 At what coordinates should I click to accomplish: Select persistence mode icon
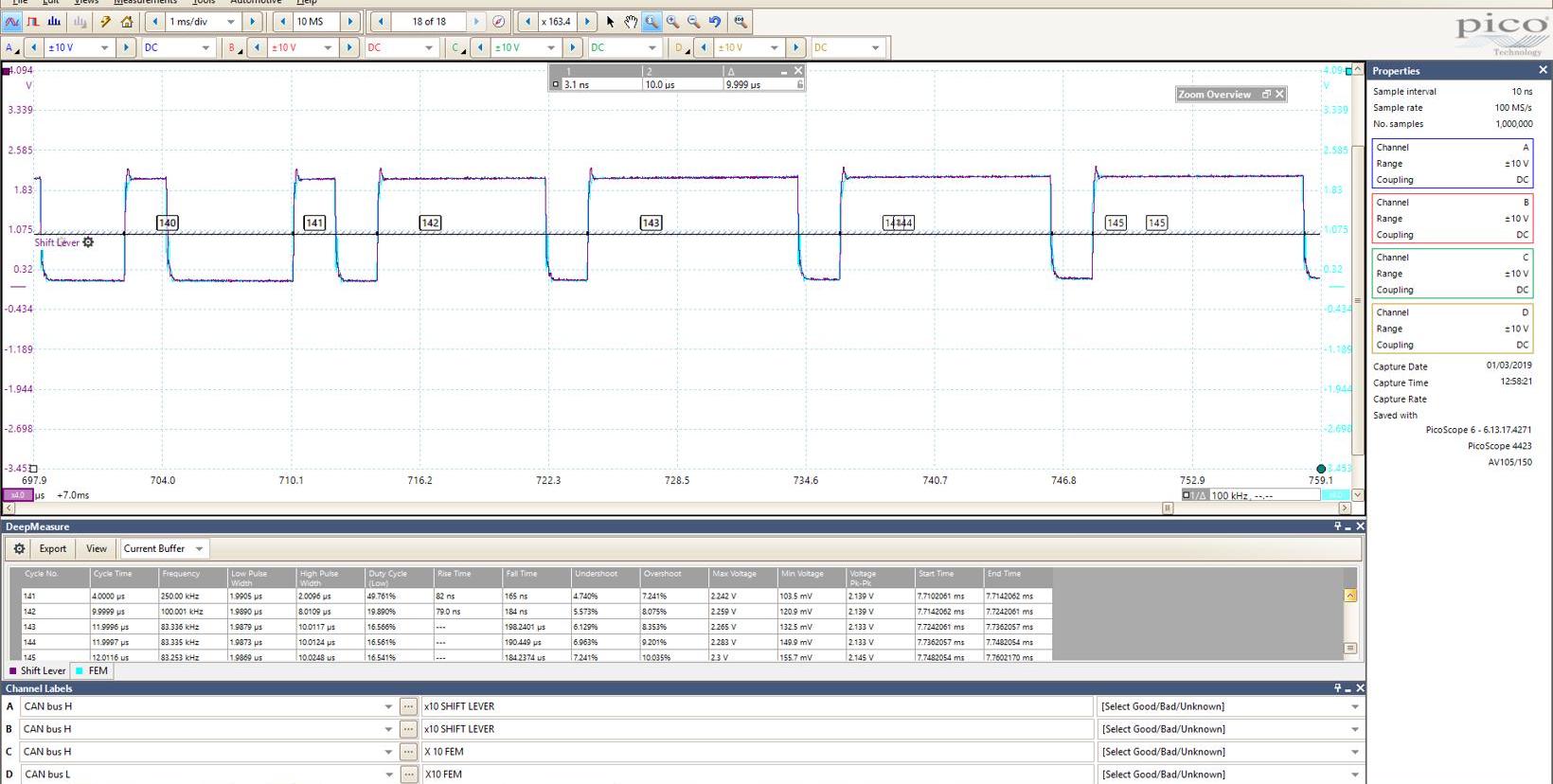click(x=33, y=21)
